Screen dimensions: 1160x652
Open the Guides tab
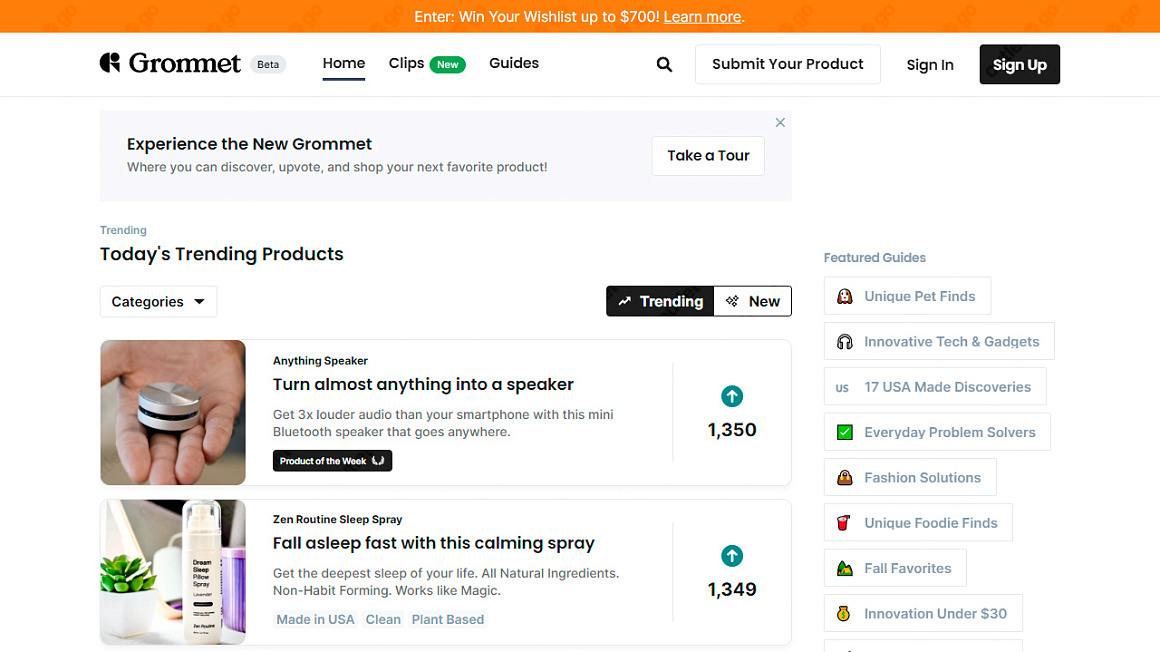[x=513, y=64]
